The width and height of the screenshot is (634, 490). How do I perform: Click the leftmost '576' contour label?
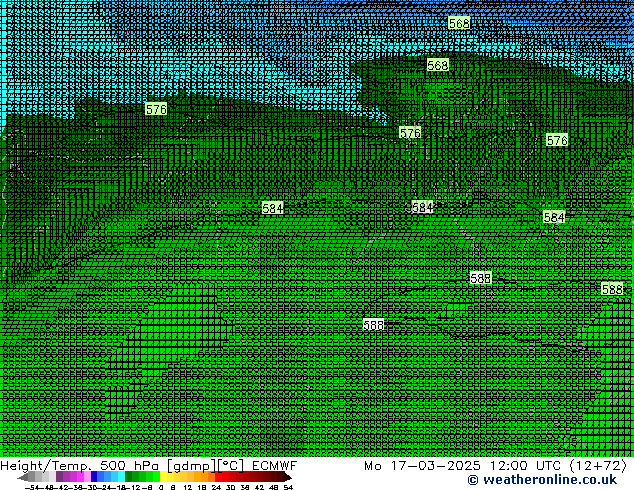click(156, 109)
